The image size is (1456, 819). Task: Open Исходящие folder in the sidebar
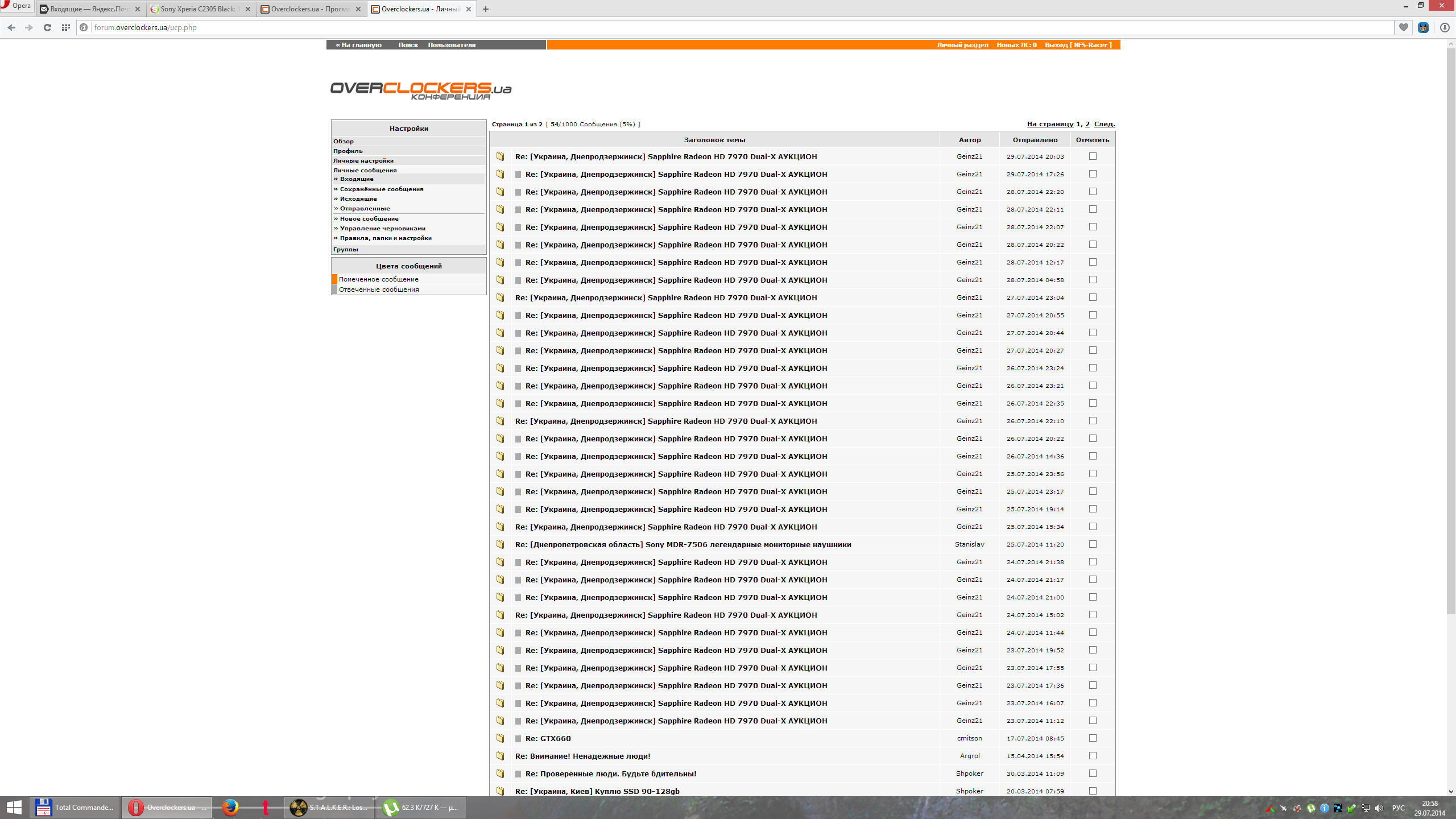point(358,199)
